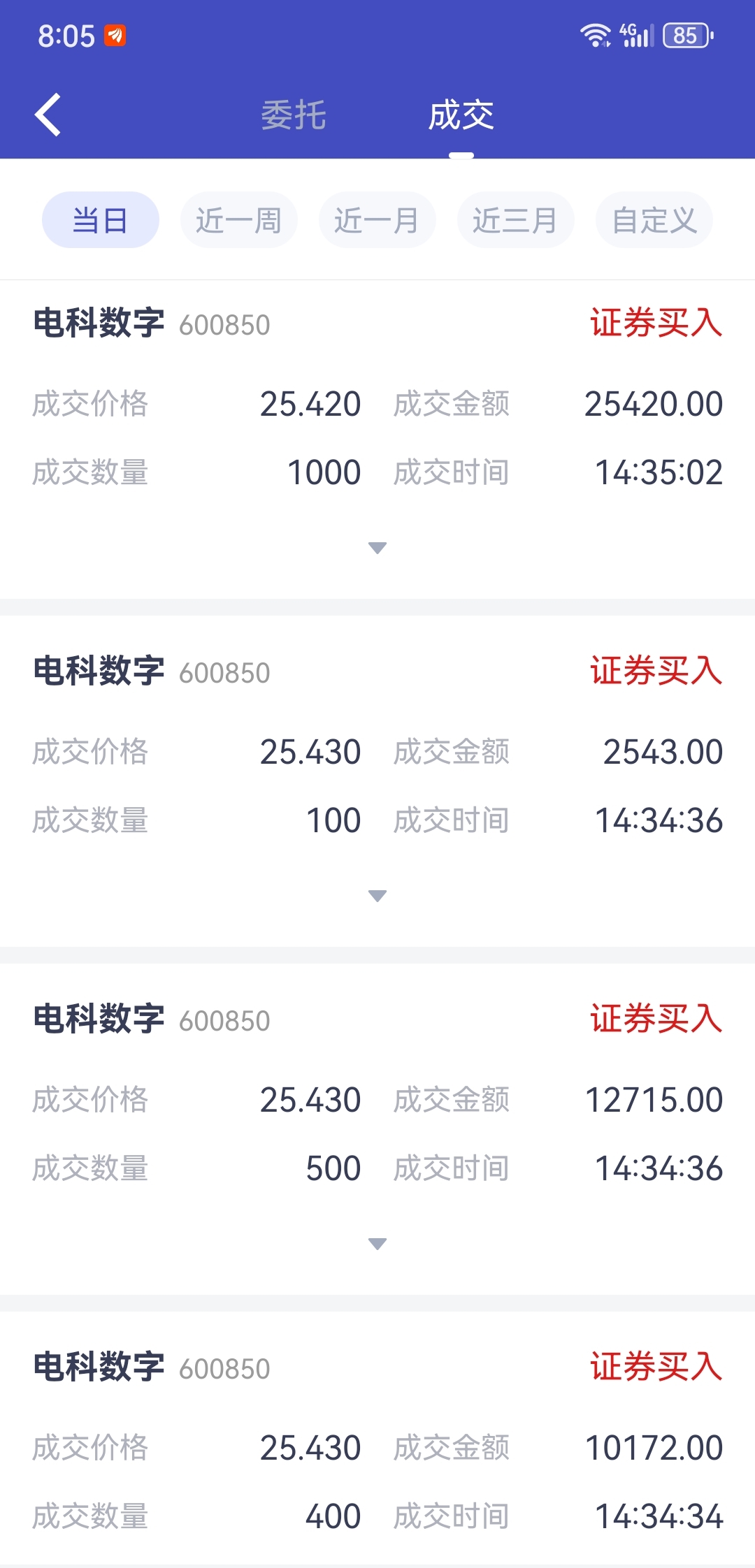Tap the back arrow icon
The image size is (755, 1568).
pyautogui.click(x=48, y=115)
